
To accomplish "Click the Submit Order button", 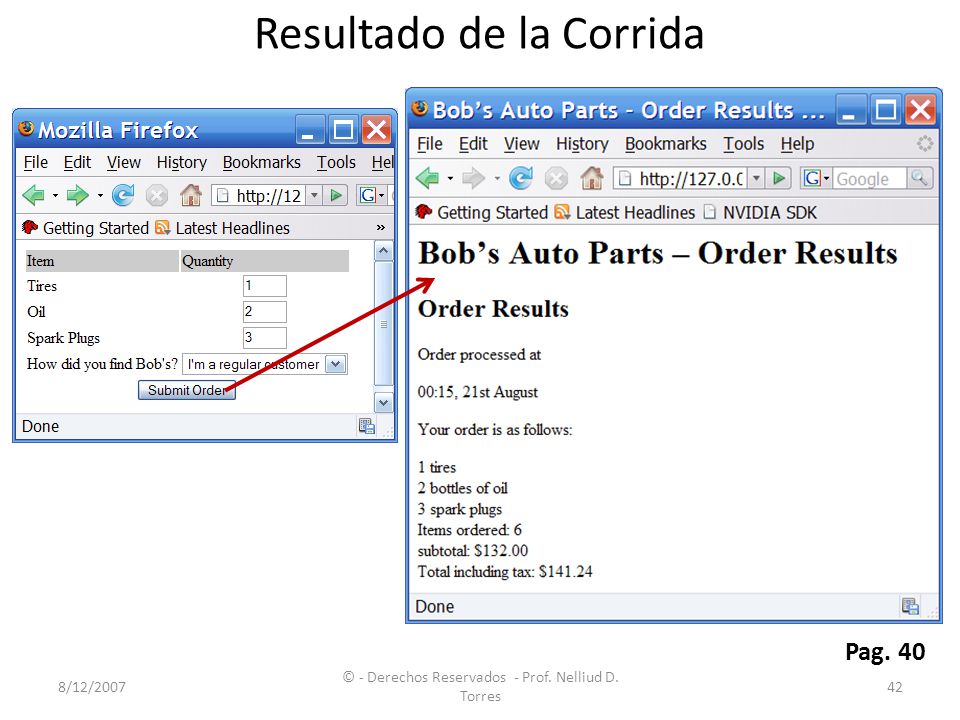I will tap(187, 390).
